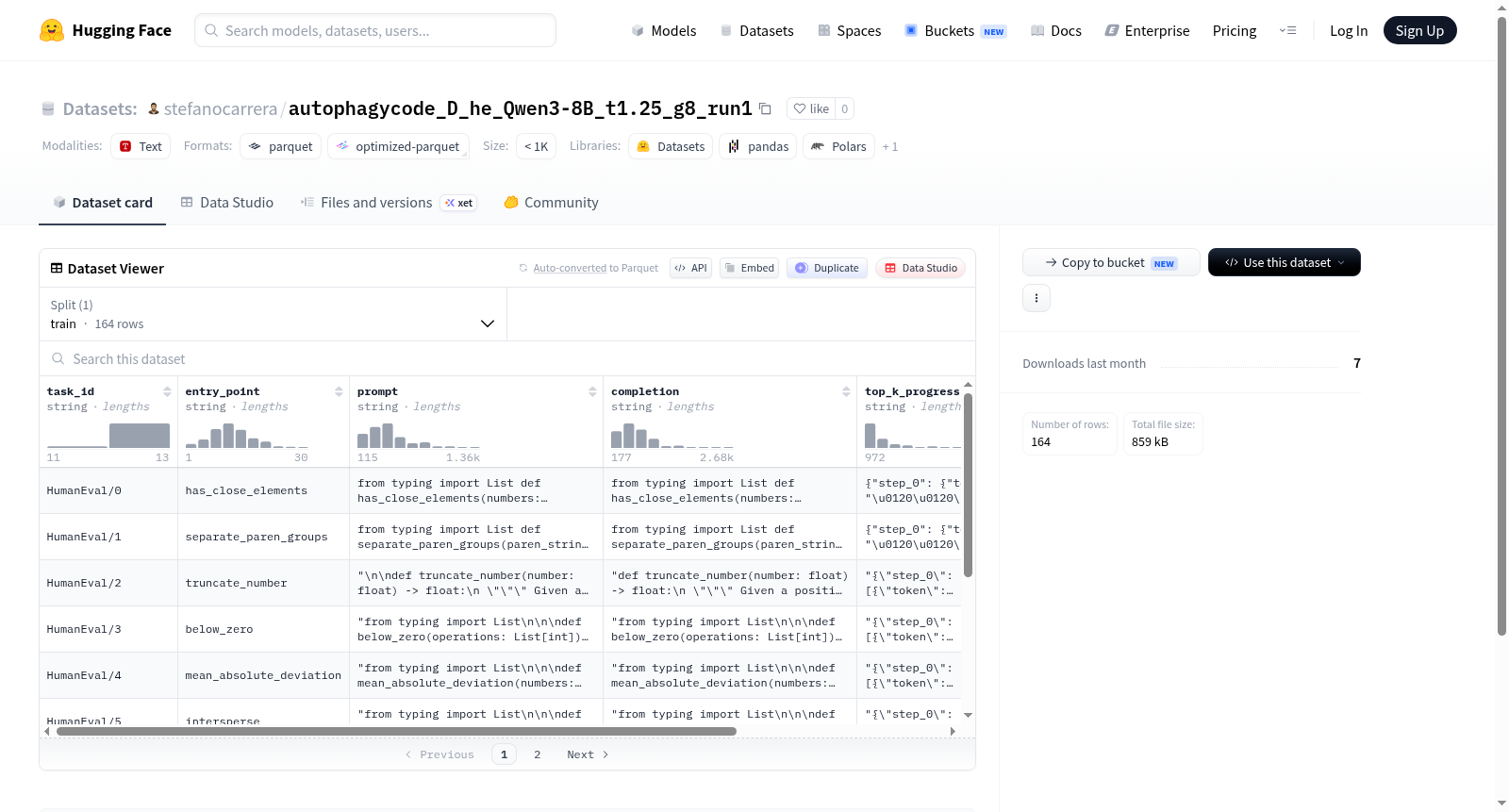
Task: Switch to the Dataset card tab
Action: click(103, 202)
